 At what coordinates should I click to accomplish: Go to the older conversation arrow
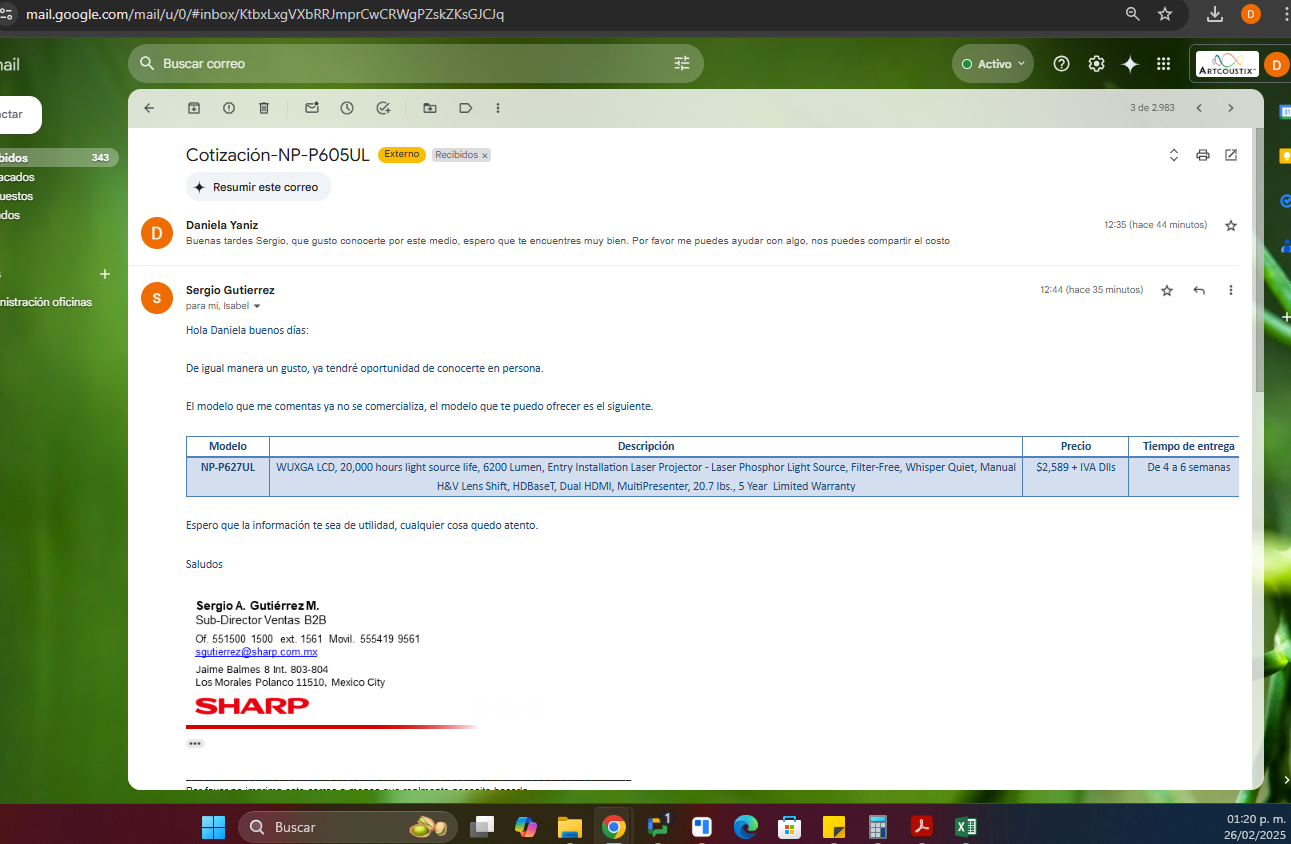coord(1231,108)
